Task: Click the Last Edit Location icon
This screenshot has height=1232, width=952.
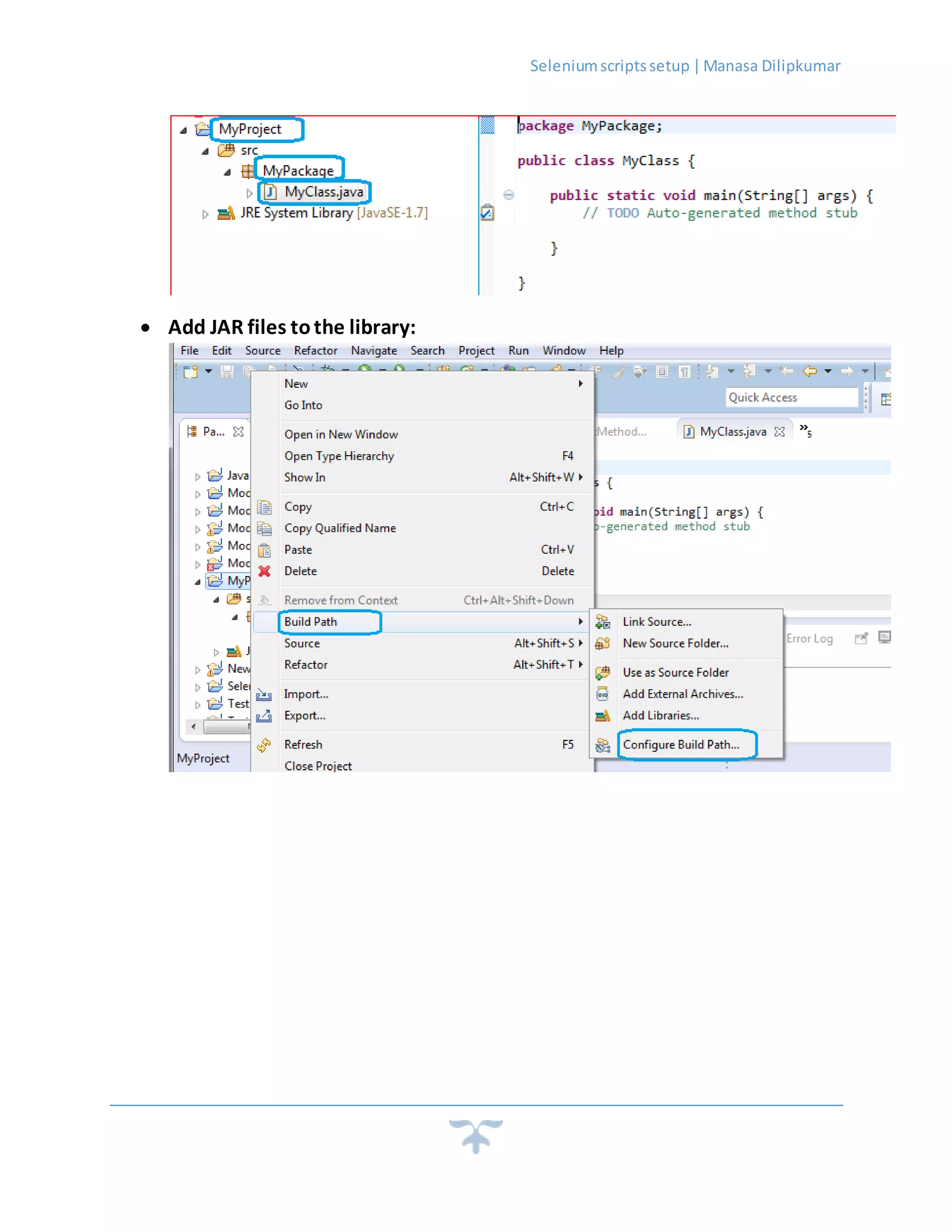Action: tap(787, 371)
